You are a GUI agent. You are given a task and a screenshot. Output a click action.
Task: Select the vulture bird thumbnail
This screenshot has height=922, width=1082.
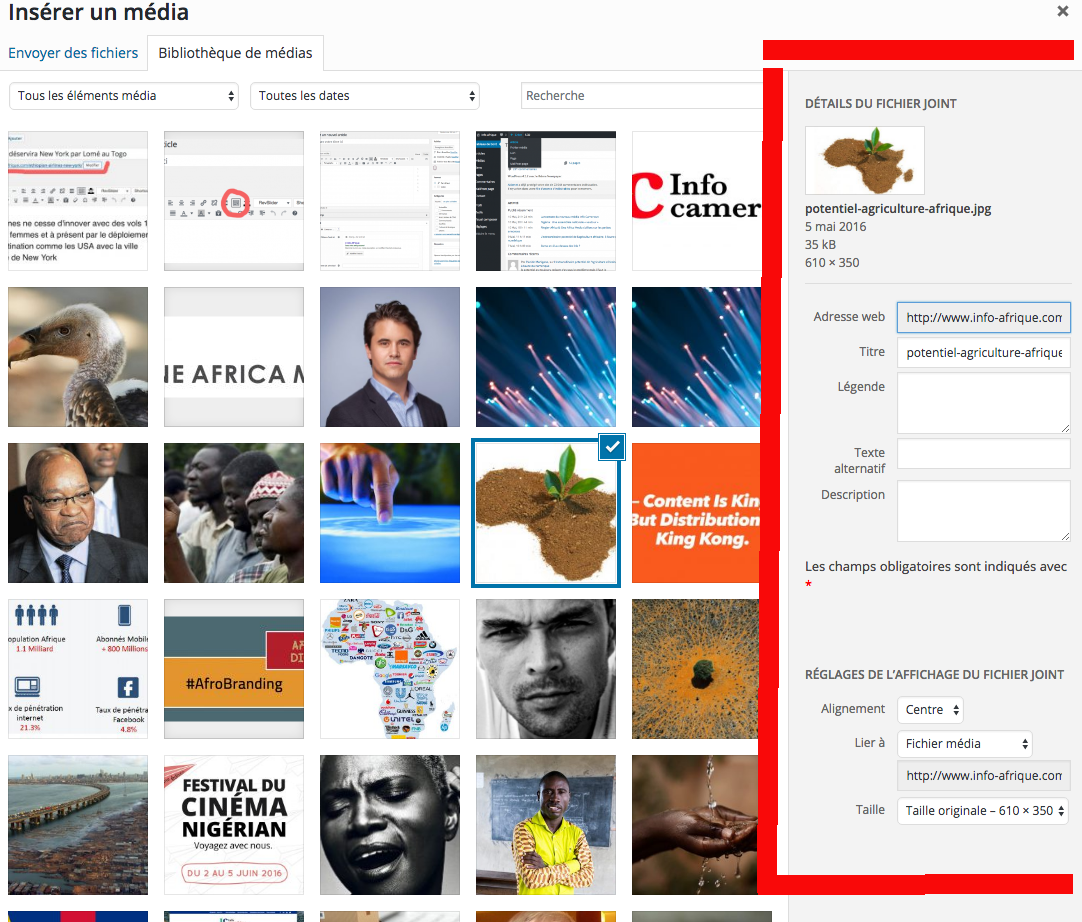click(78, 357)
